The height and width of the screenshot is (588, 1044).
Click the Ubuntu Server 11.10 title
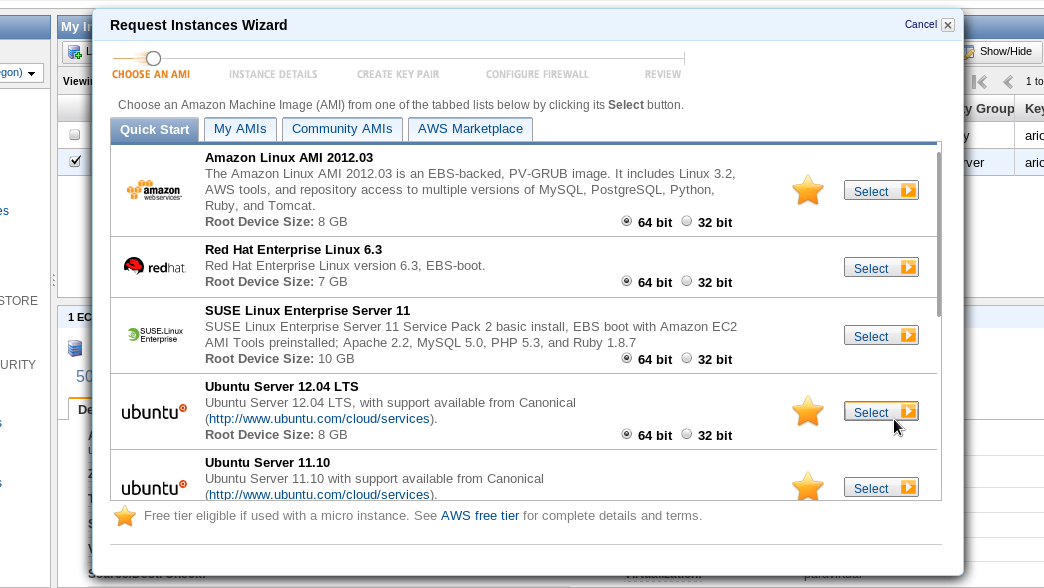coord(268,463)
